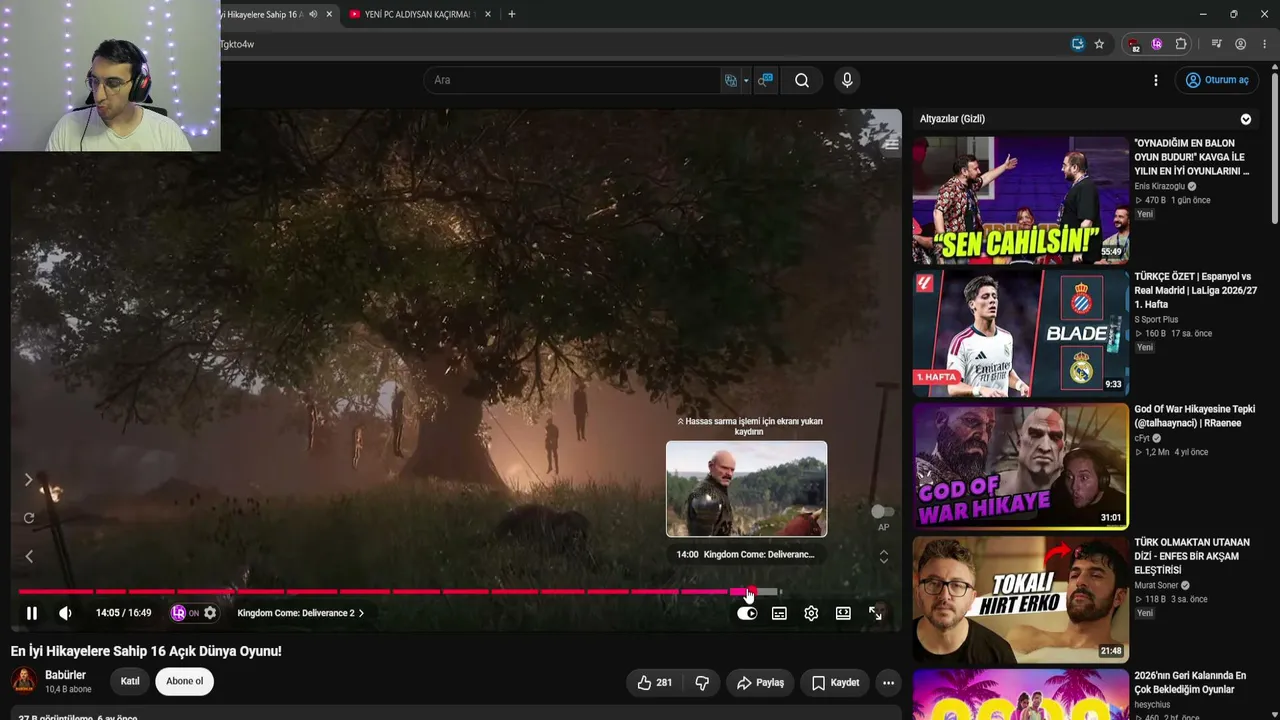Like the video with 281 likes
This screenshot has width=1280, height=720.
pos(655,683)
